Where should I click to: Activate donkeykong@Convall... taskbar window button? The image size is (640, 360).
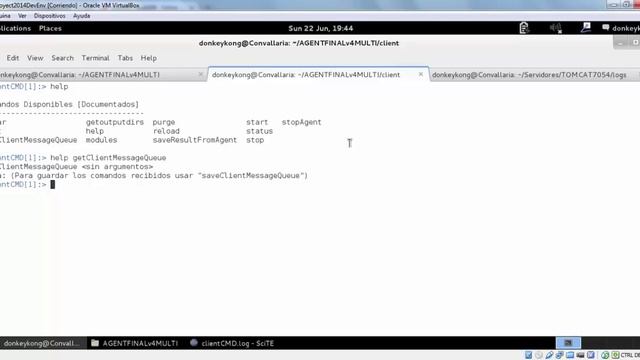43,343
